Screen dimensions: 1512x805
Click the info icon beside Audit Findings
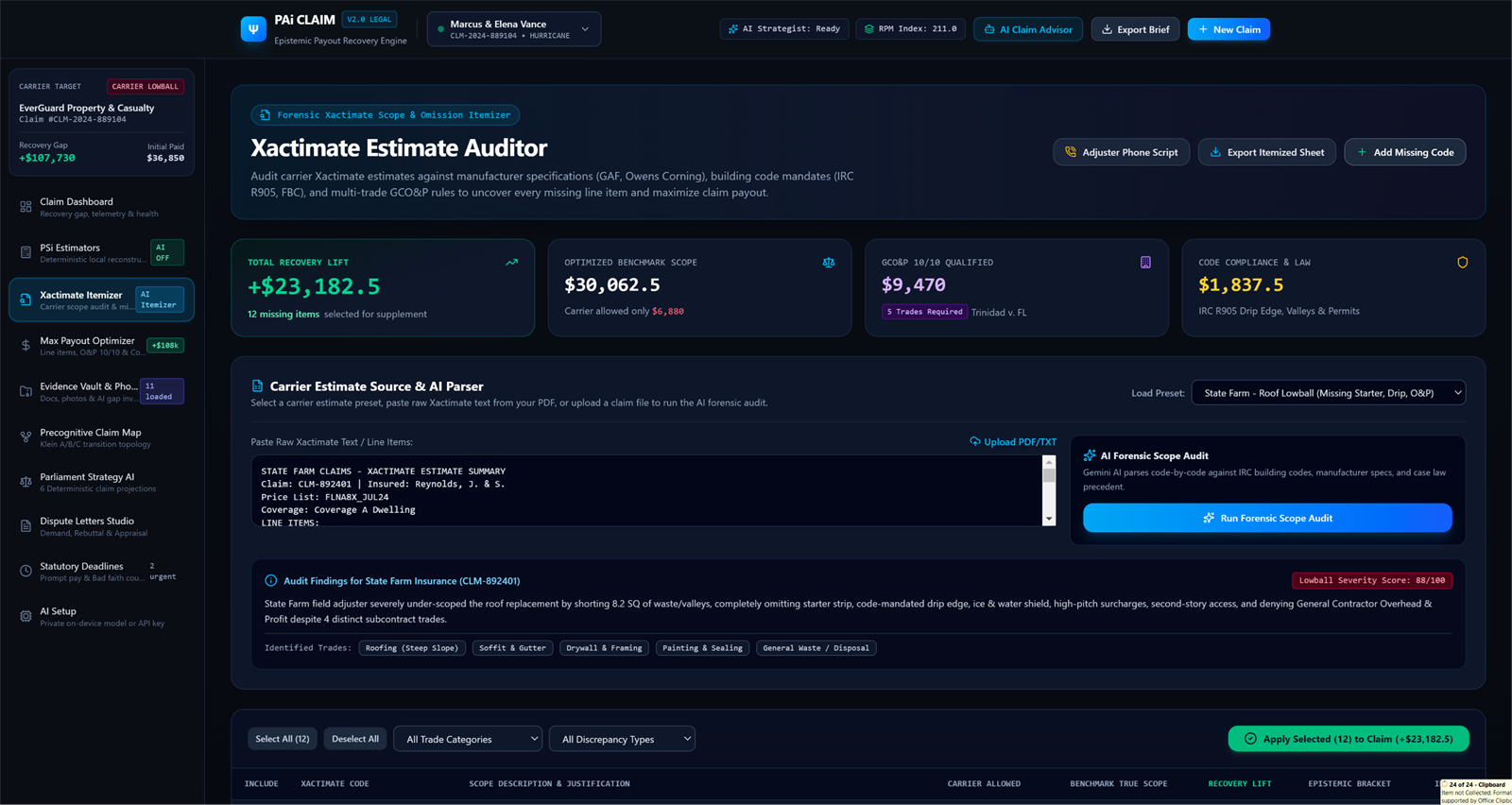(271, 581)
